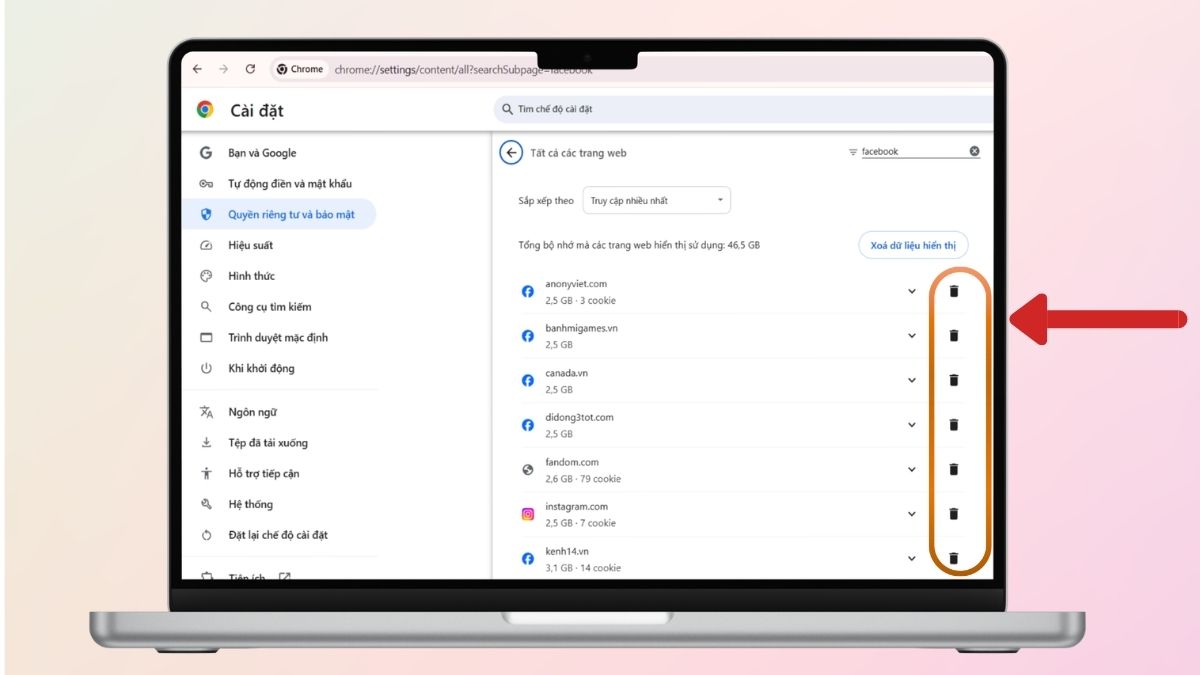Click palette icon for Hình thức
Image resolution: width=1200 pixels, height=675 pixels.
(206, 276)
